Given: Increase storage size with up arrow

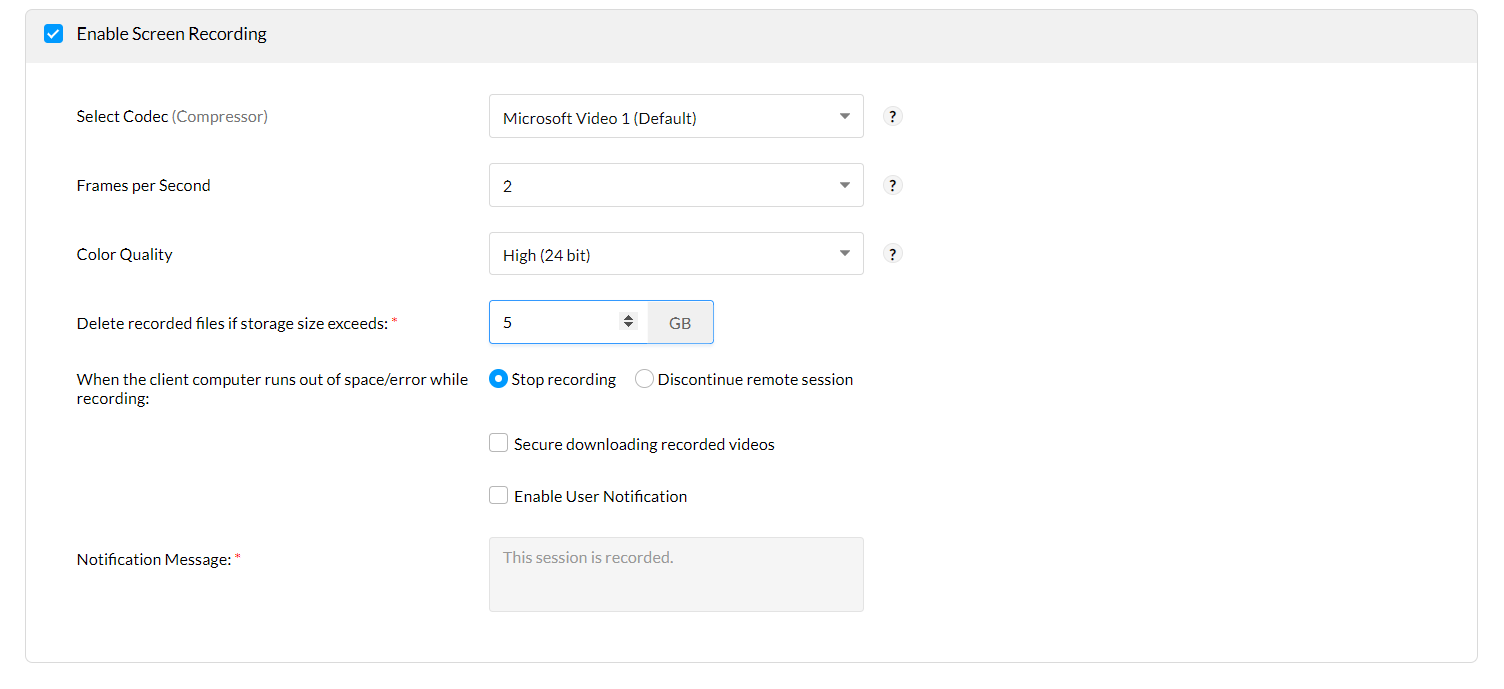Looking at the screenshot, I should (628, 317).
